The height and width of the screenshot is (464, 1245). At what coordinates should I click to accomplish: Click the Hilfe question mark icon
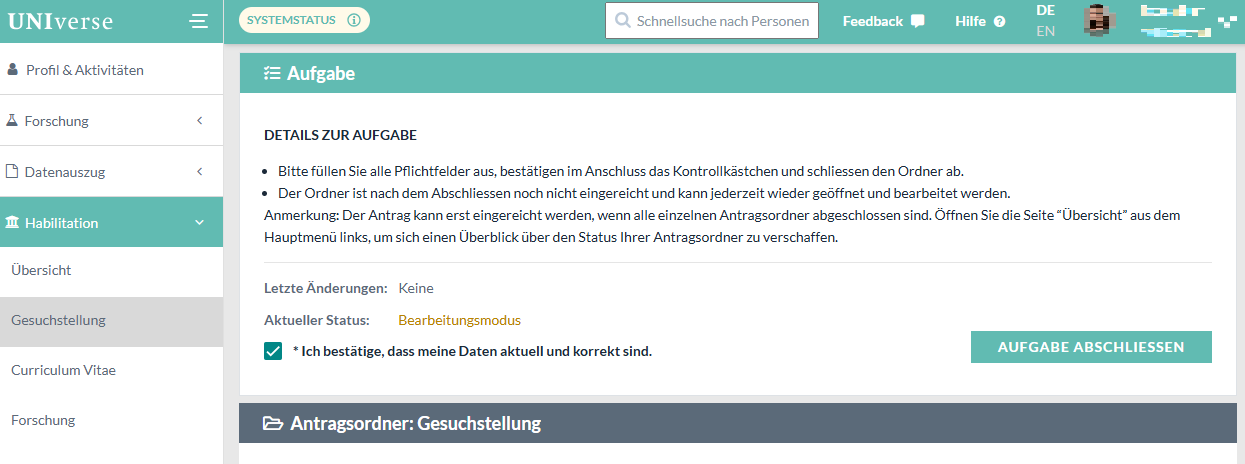999,21
